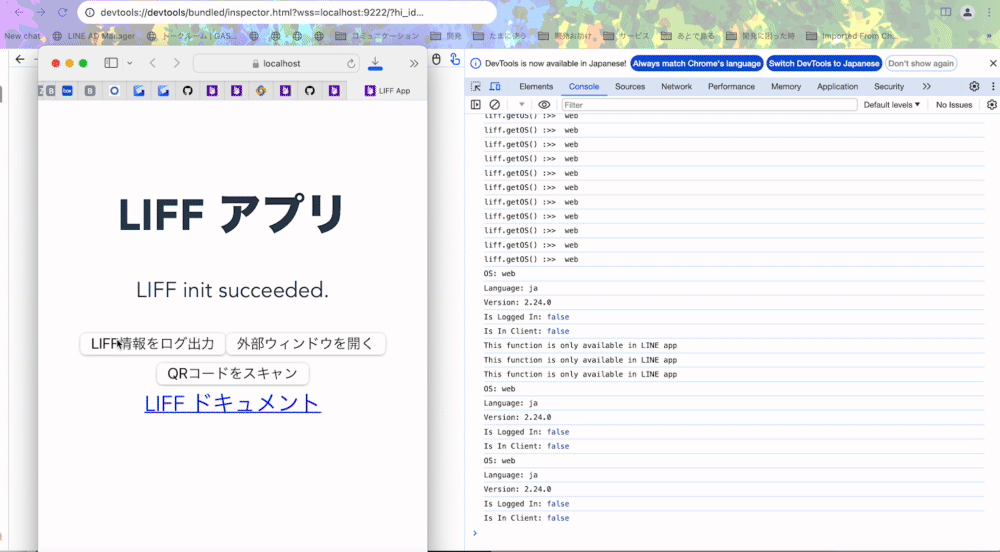
Task: Toggle device toolbar icon in DevTools
Action: pos(495,87)
